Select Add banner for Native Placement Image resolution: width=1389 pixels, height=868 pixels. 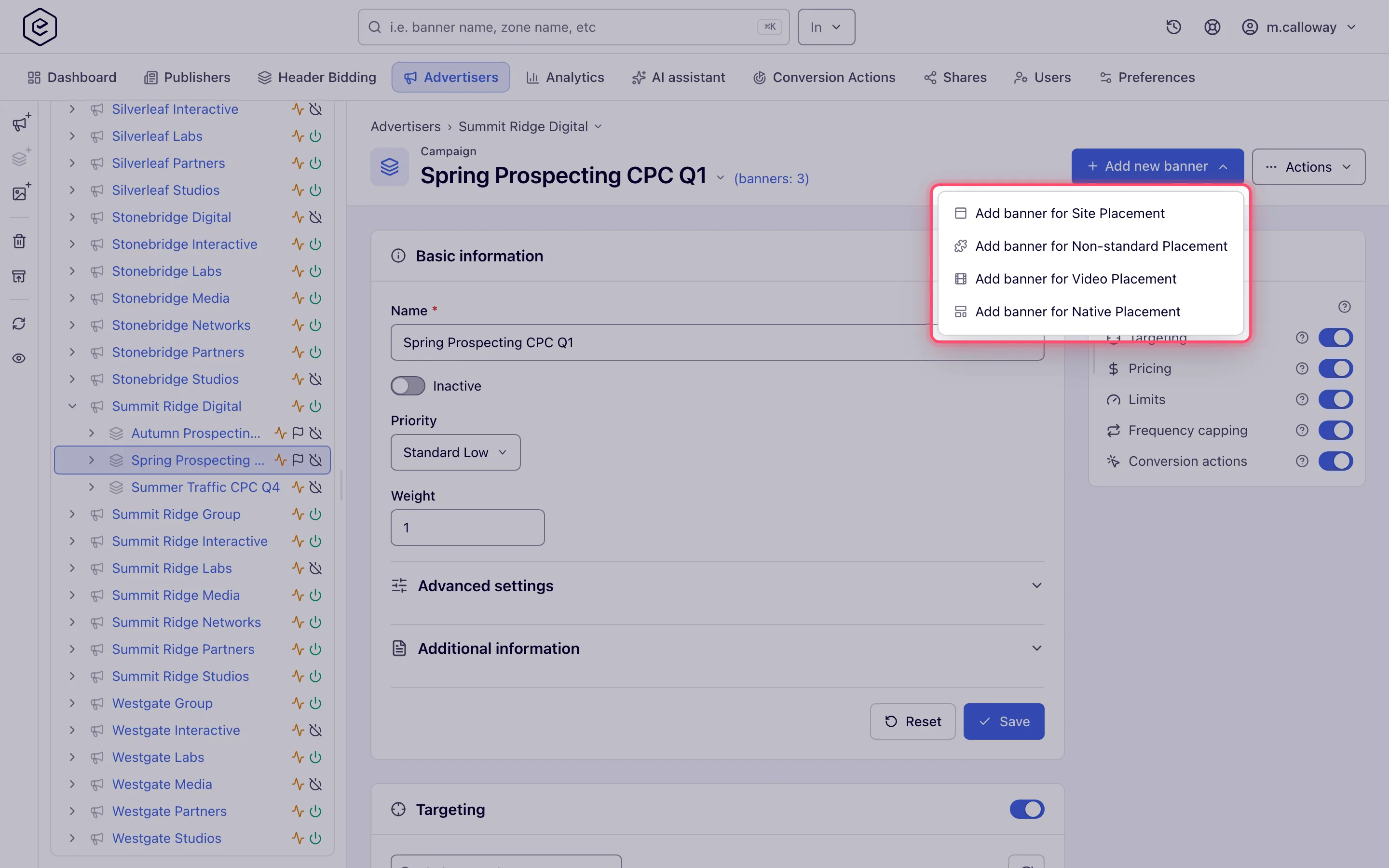click(x=1090, y=311)
